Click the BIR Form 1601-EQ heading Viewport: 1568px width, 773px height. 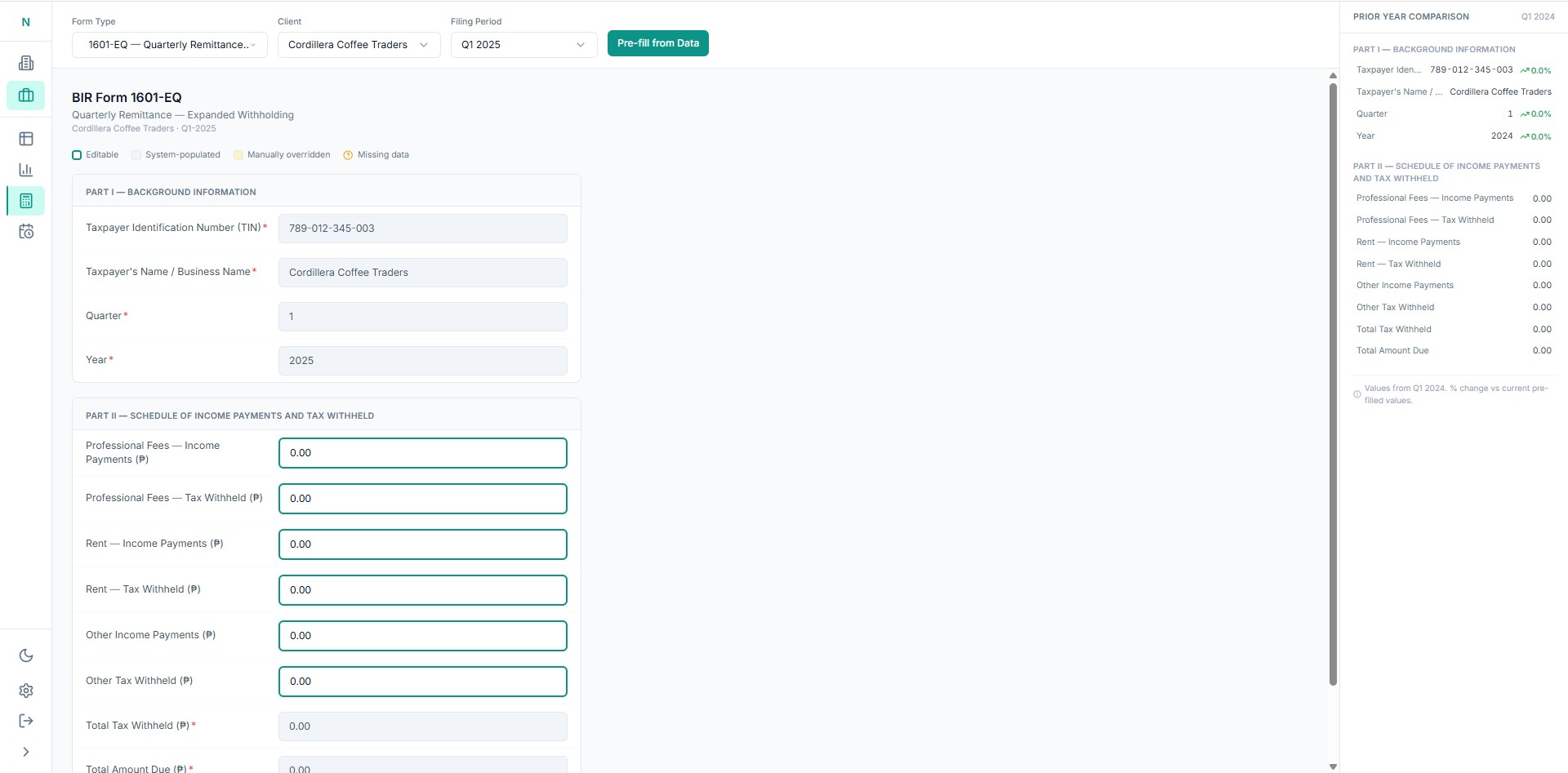pos(127,98)
